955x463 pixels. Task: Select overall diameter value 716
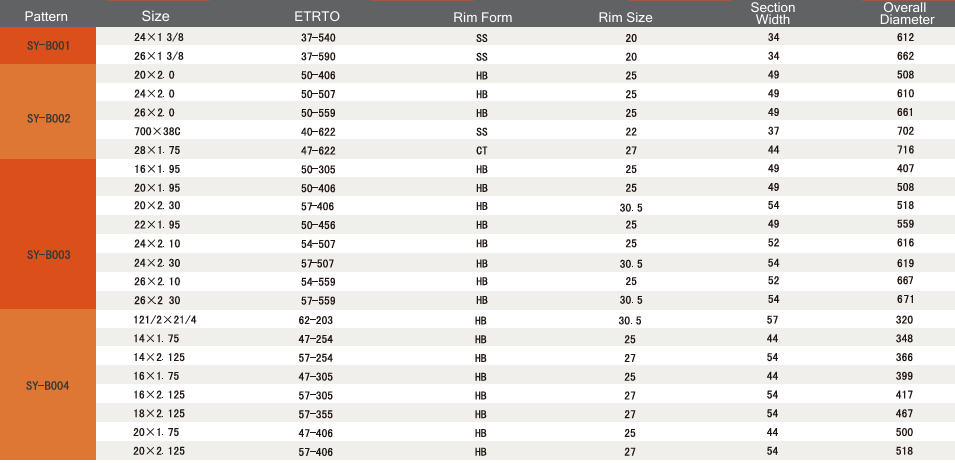905,150
